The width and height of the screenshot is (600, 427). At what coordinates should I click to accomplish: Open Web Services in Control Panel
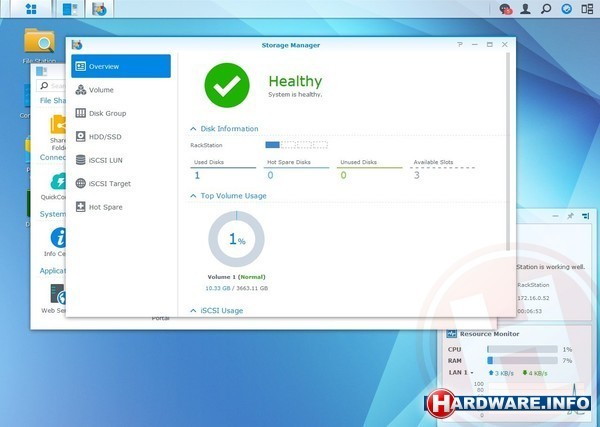(x=54, y=298)
